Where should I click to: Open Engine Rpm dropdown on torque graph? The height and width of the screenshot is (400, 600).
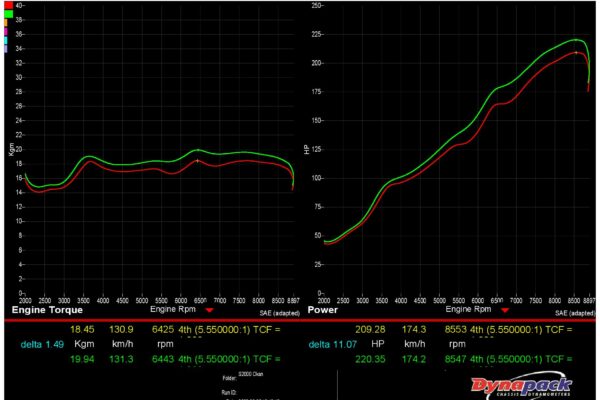(209, 310)
